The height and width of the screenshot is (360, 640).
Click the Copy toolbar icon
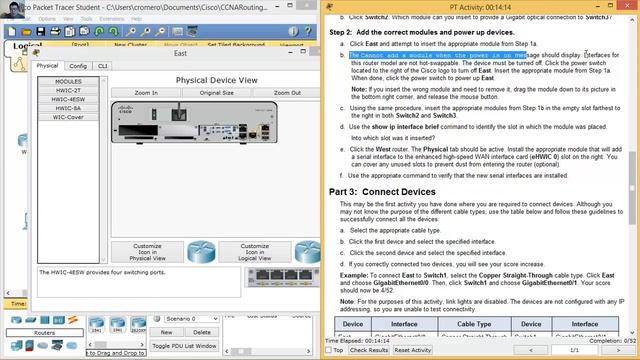tap(70, 31)
